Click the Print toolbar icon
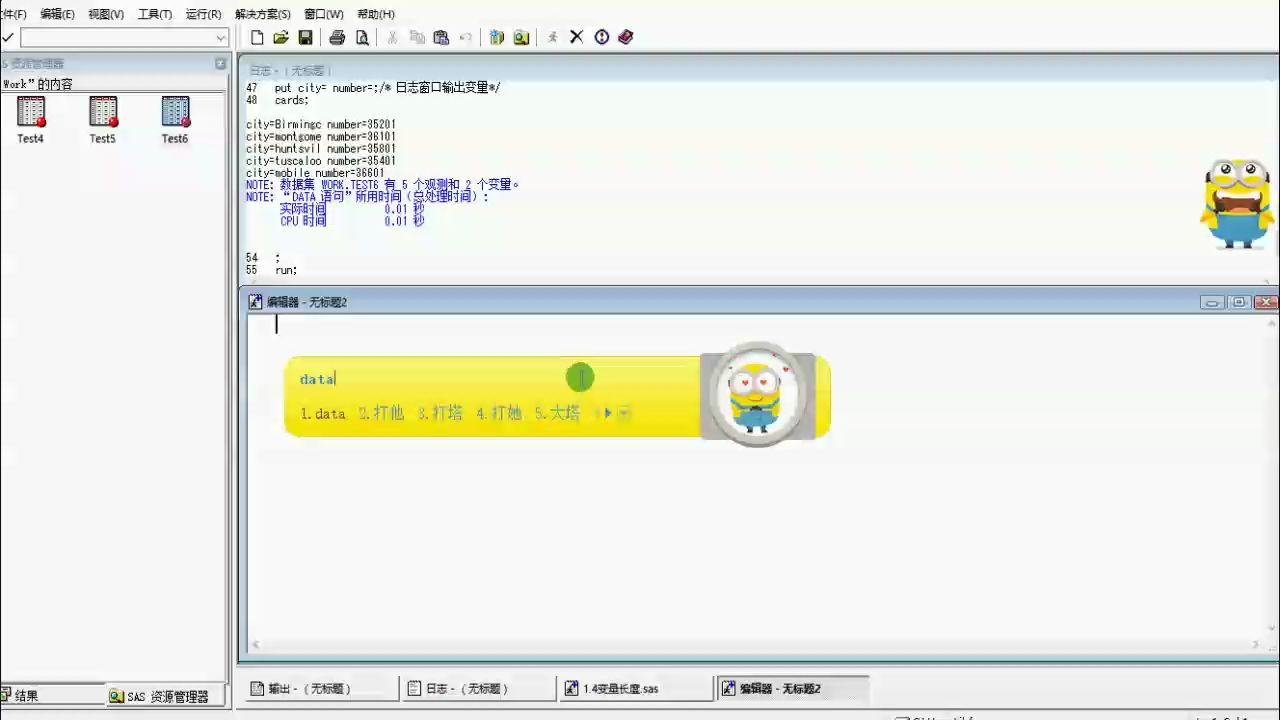 pyautogui.click(x=337, y=37)
